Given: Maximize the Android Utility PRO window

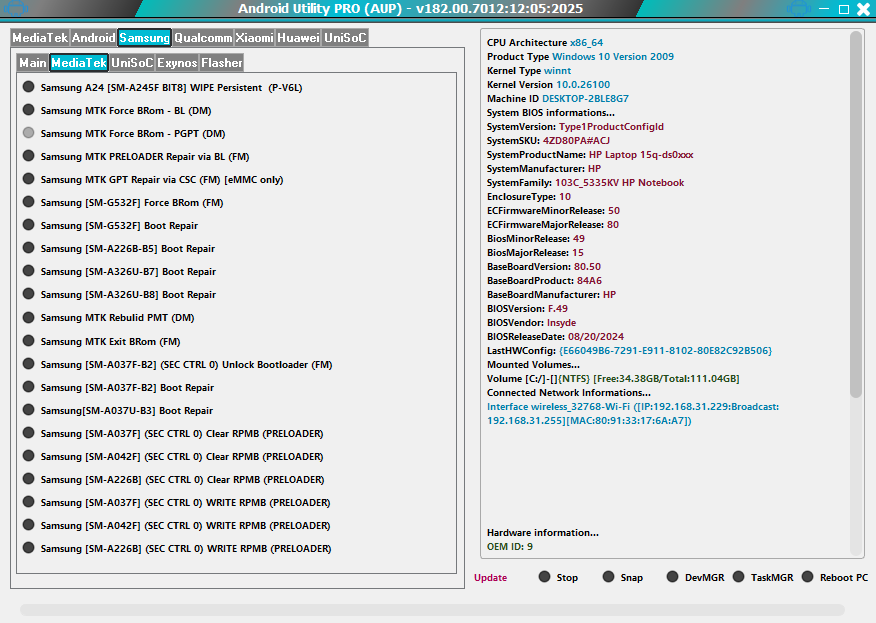Looking at the screenshot, I should (844, 9).
